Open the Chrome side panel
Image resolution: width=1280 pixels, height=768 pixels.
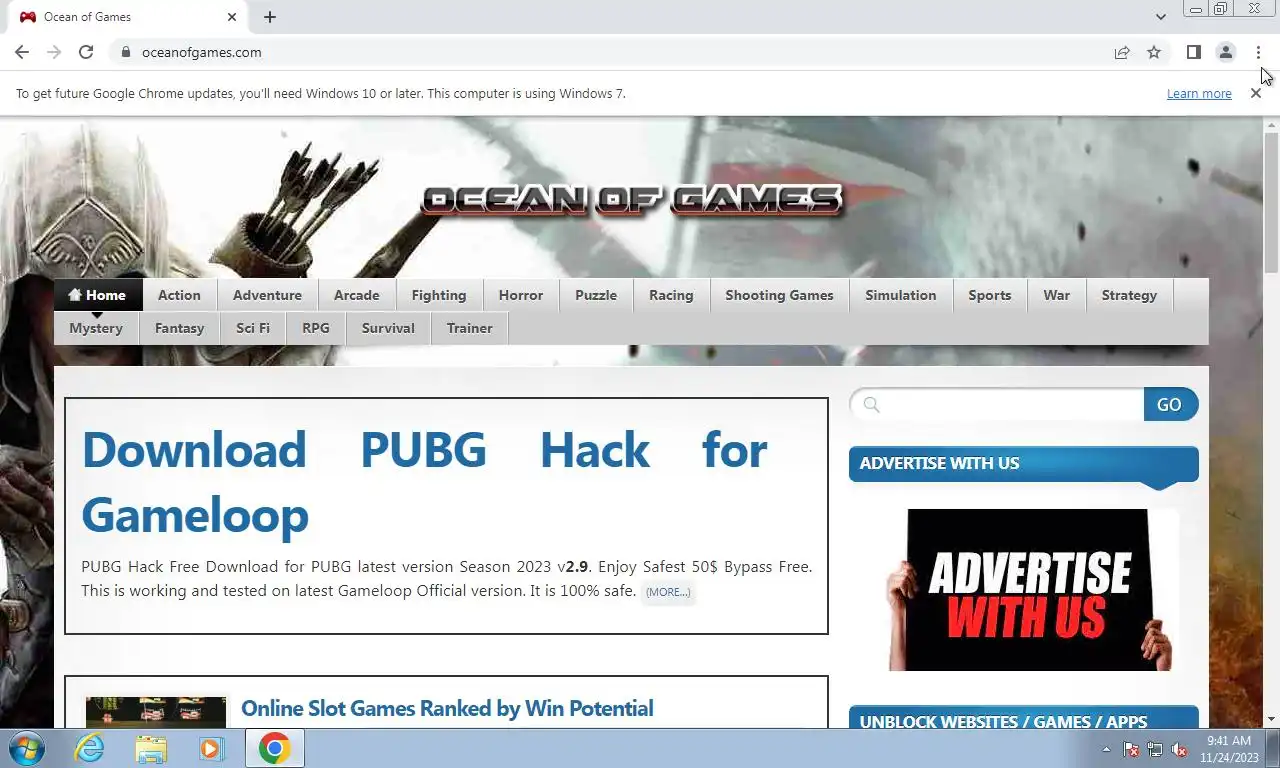(x=1193, y=52)
